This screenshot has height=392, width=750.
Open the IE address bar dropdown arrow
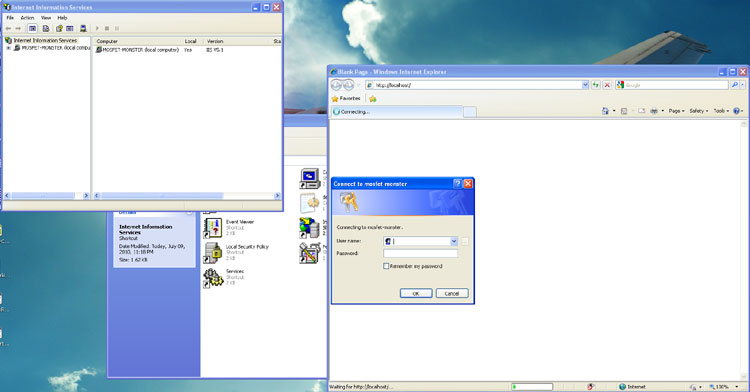click(x=585, y=85)
